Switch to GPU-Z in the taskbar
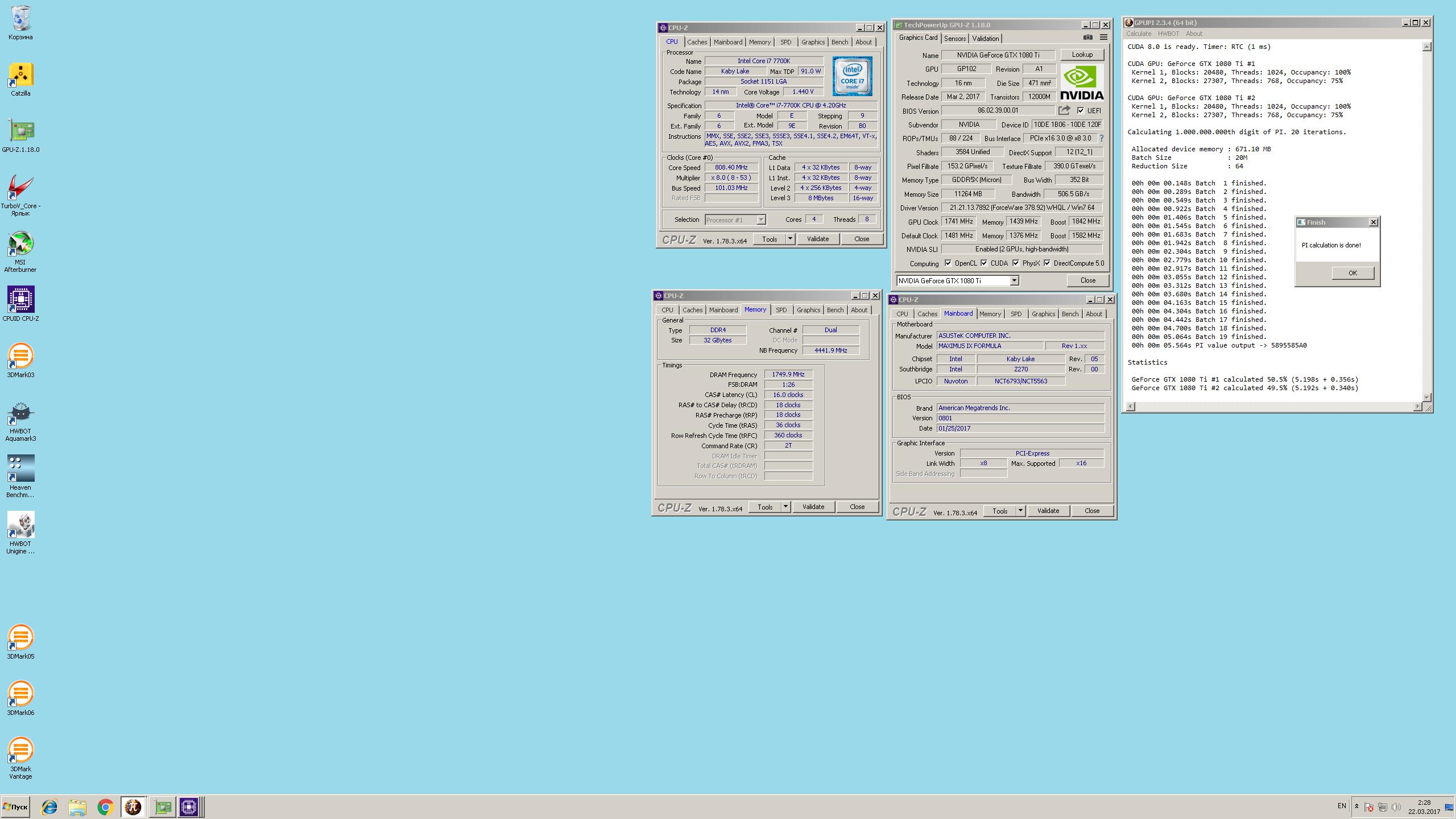 [x=162, y=807]
